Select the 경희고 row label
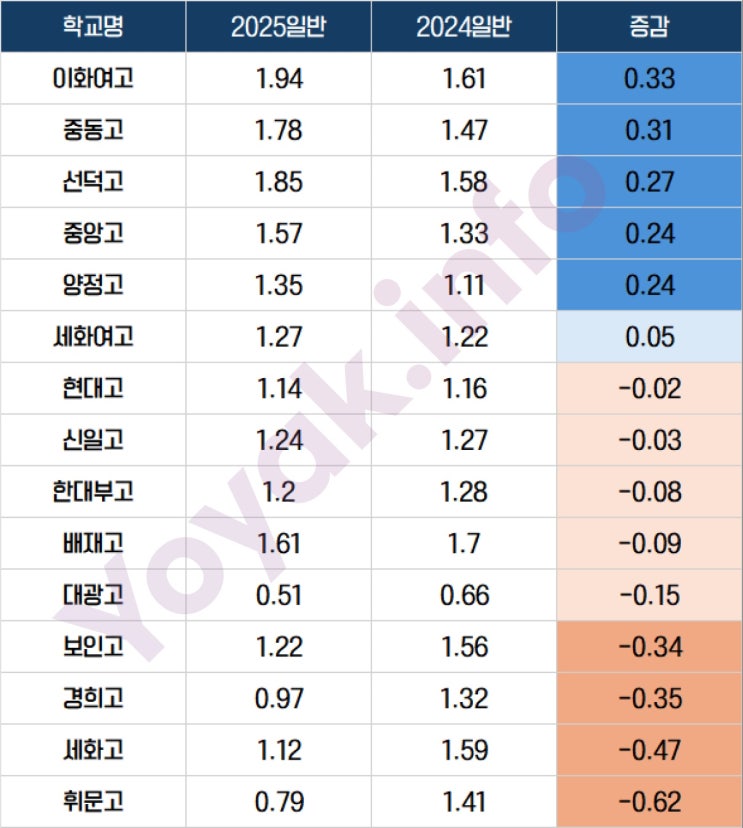Image resolution: width=743 pixels, height=828 pixels. click(x=92, y=699)
